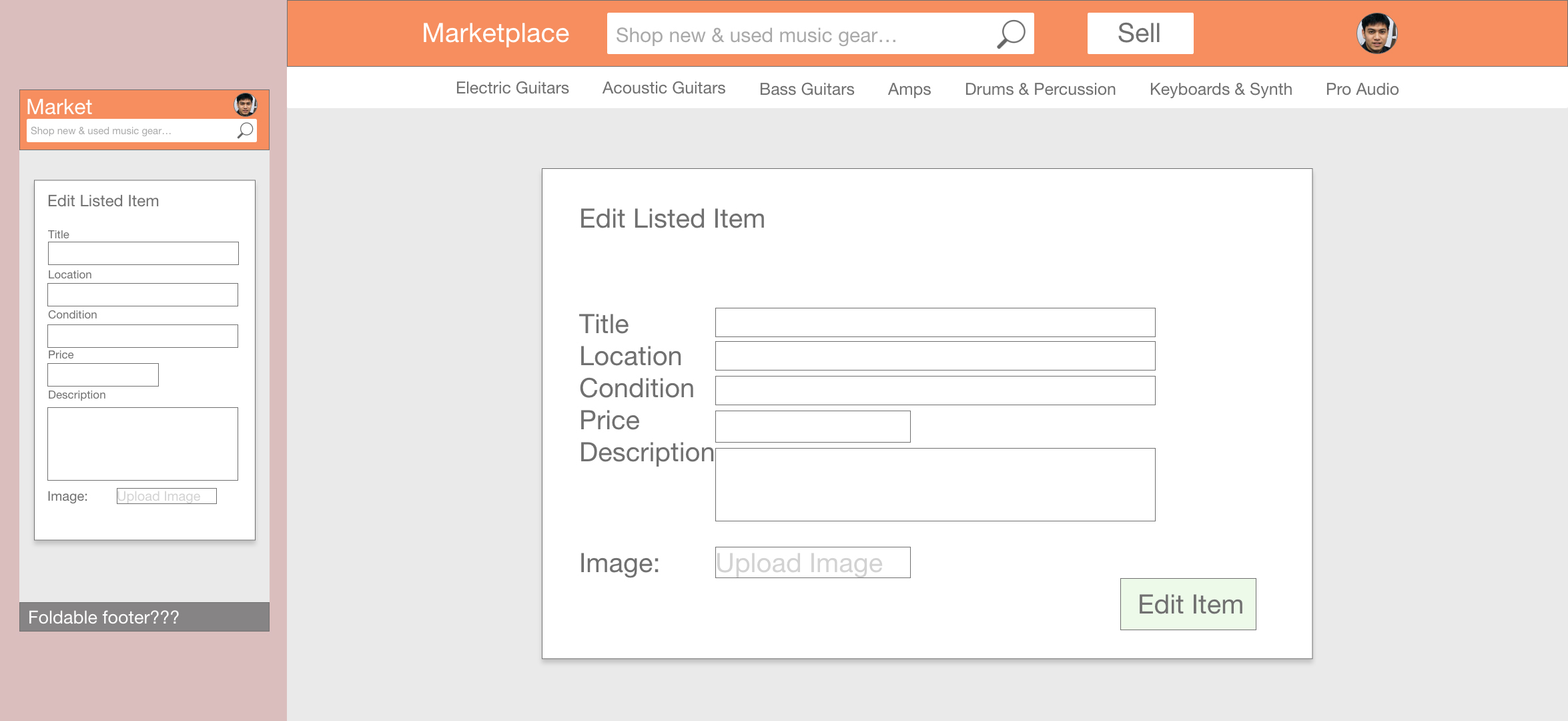The height and width of the screenshot is (721, 1568).
Task: Click the Market title in mobile mockup
Action: [x=59, y=107]
